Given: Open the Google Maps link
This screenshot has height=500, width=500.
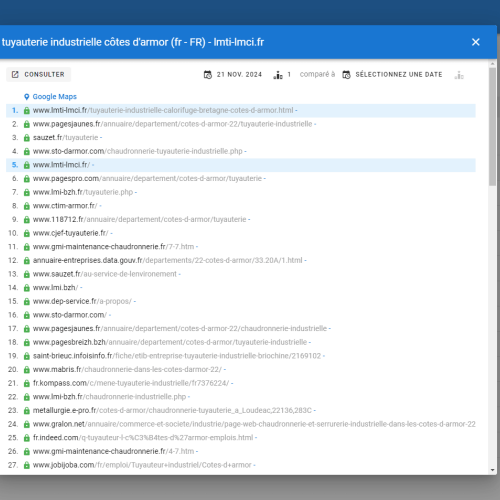Looking at the screenshot, I should (55, 97).
